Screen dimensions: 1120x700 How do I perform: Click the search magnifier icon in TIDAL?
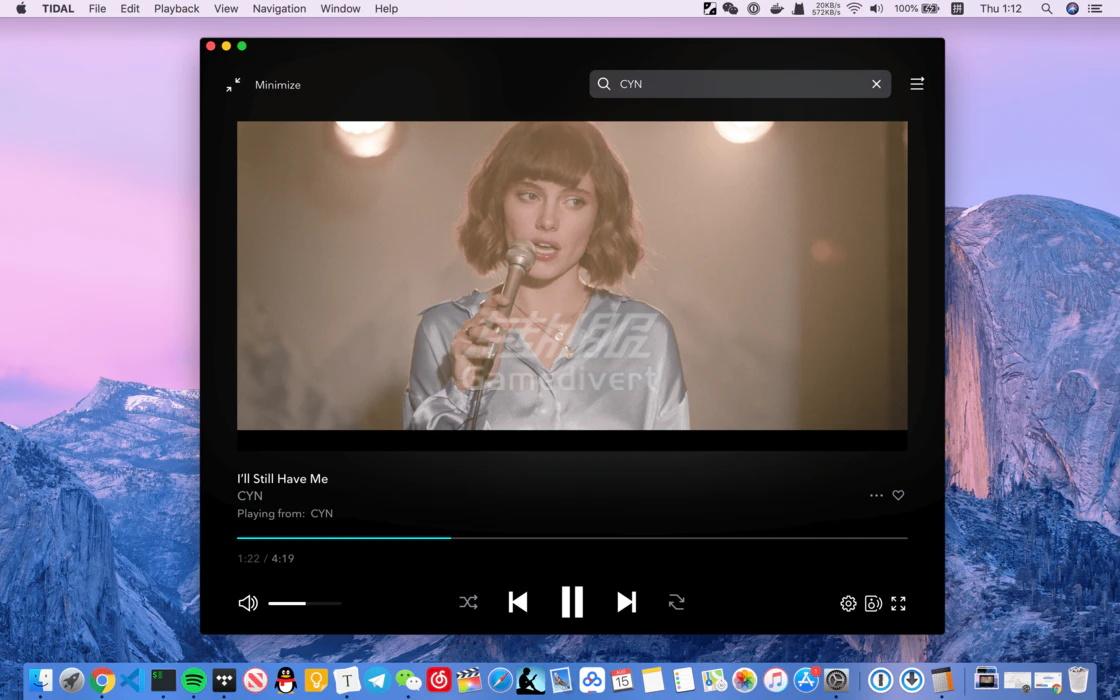click(x=604, y=84)
